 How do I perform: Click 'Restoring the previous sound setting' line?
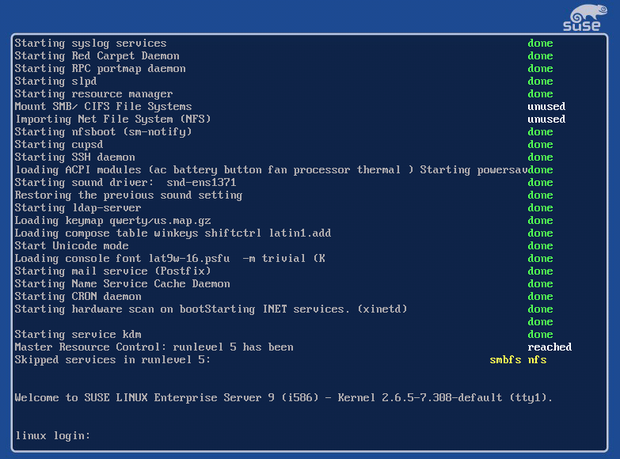click(x=129, y=195)
